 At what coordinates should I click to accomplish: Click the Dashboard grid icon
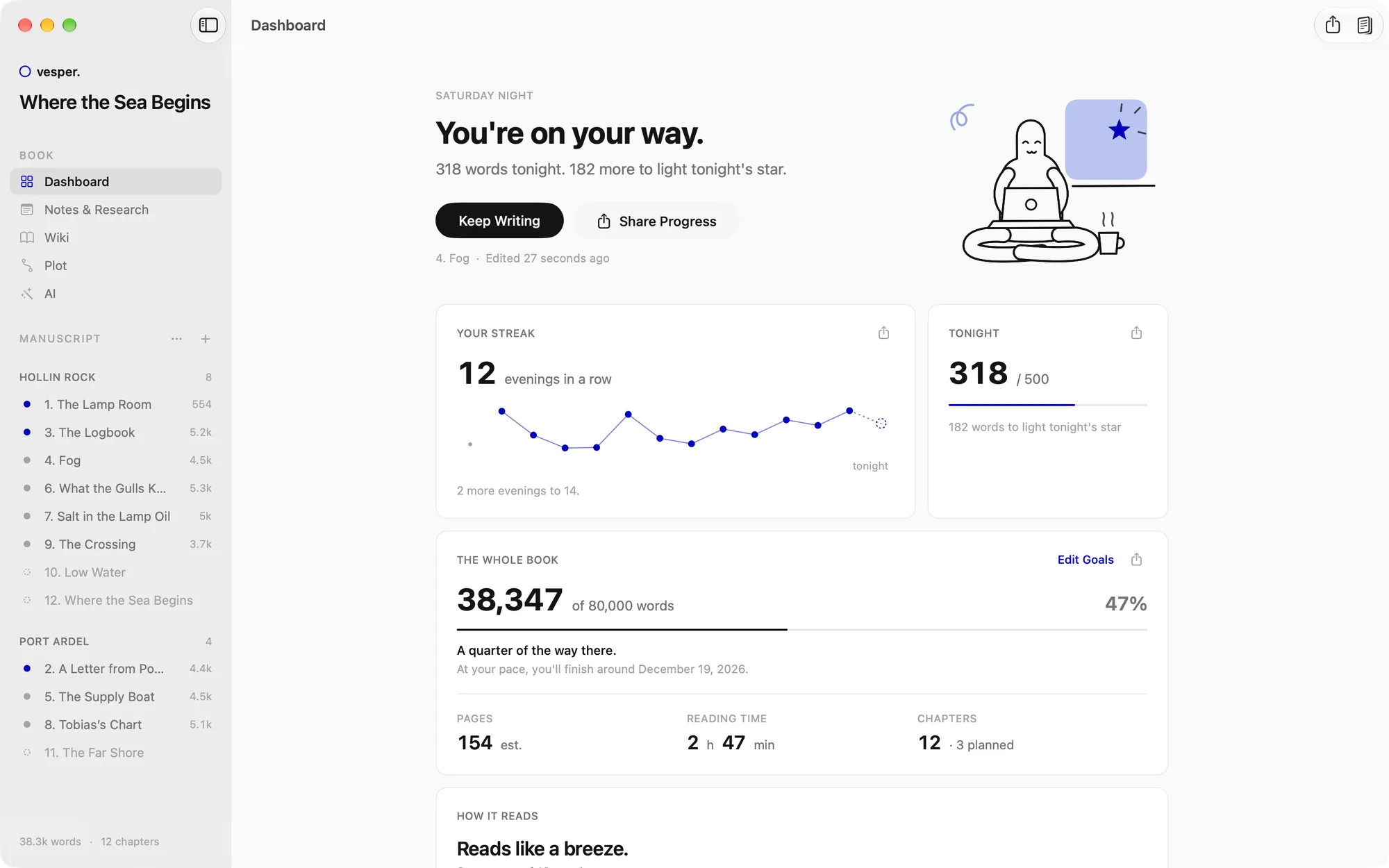click(27, 181)
